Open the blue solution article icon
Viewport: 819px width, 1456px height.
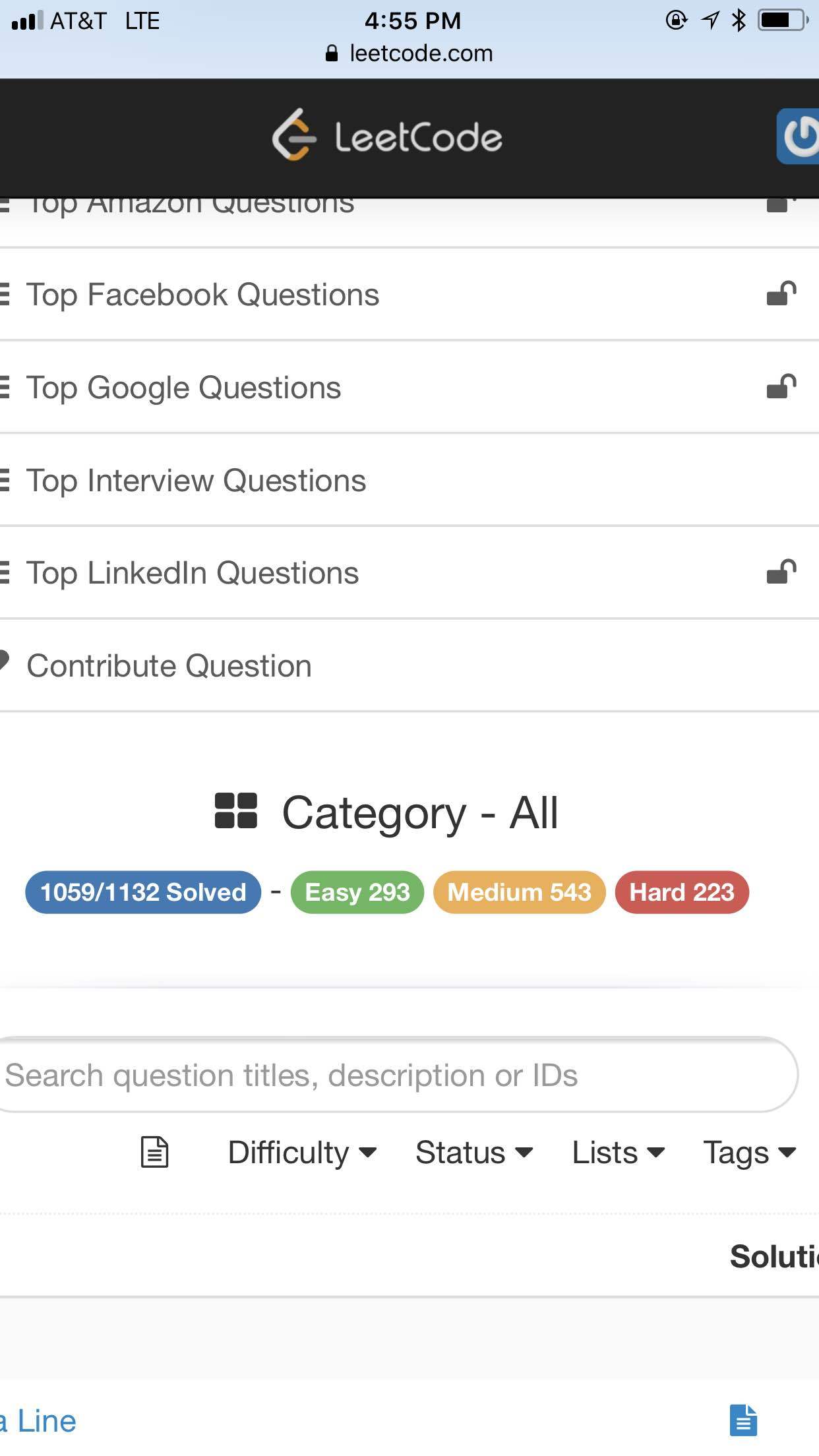(x=743, y=1420)
